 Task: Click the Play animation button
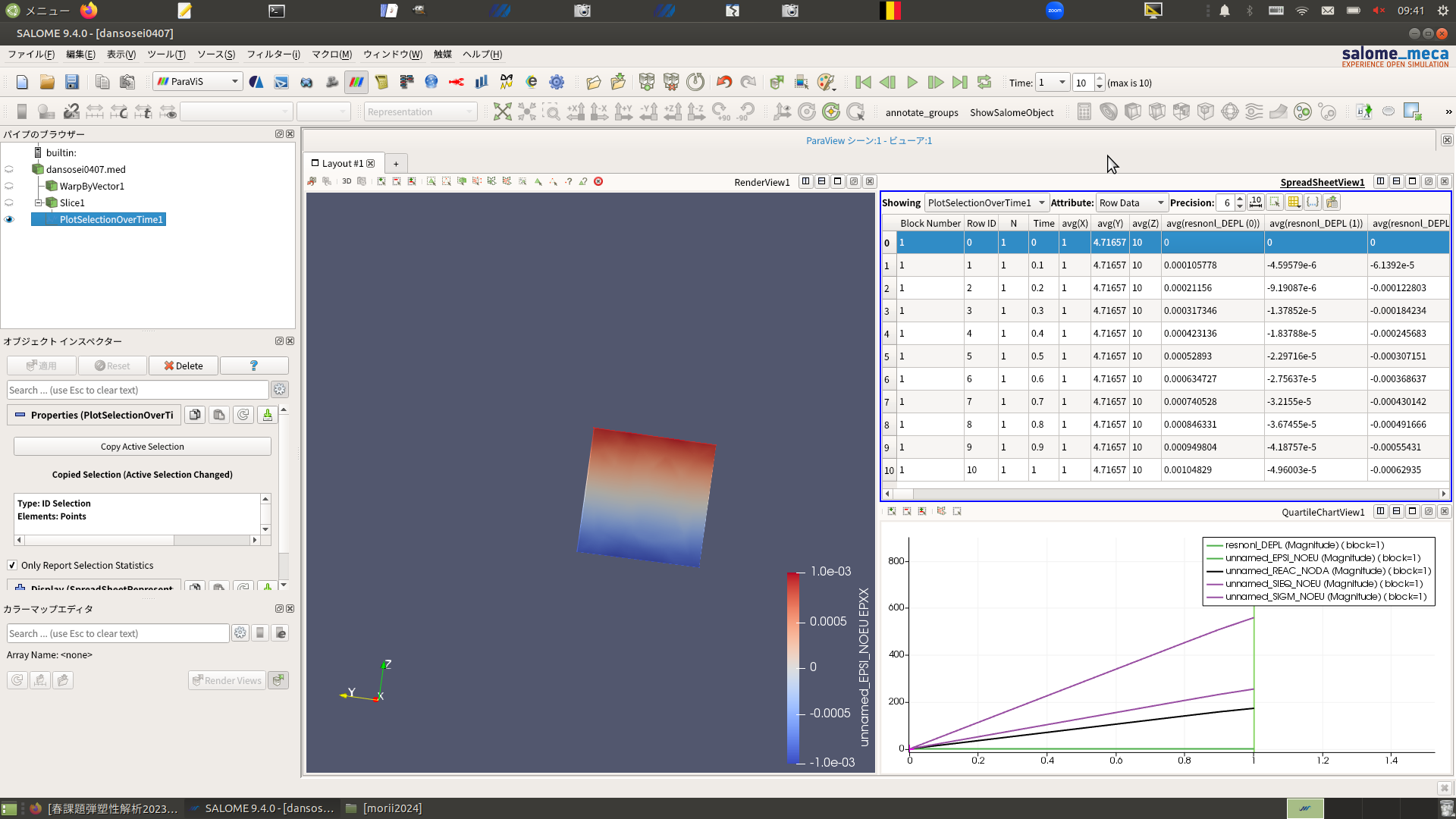pos(912,83)
